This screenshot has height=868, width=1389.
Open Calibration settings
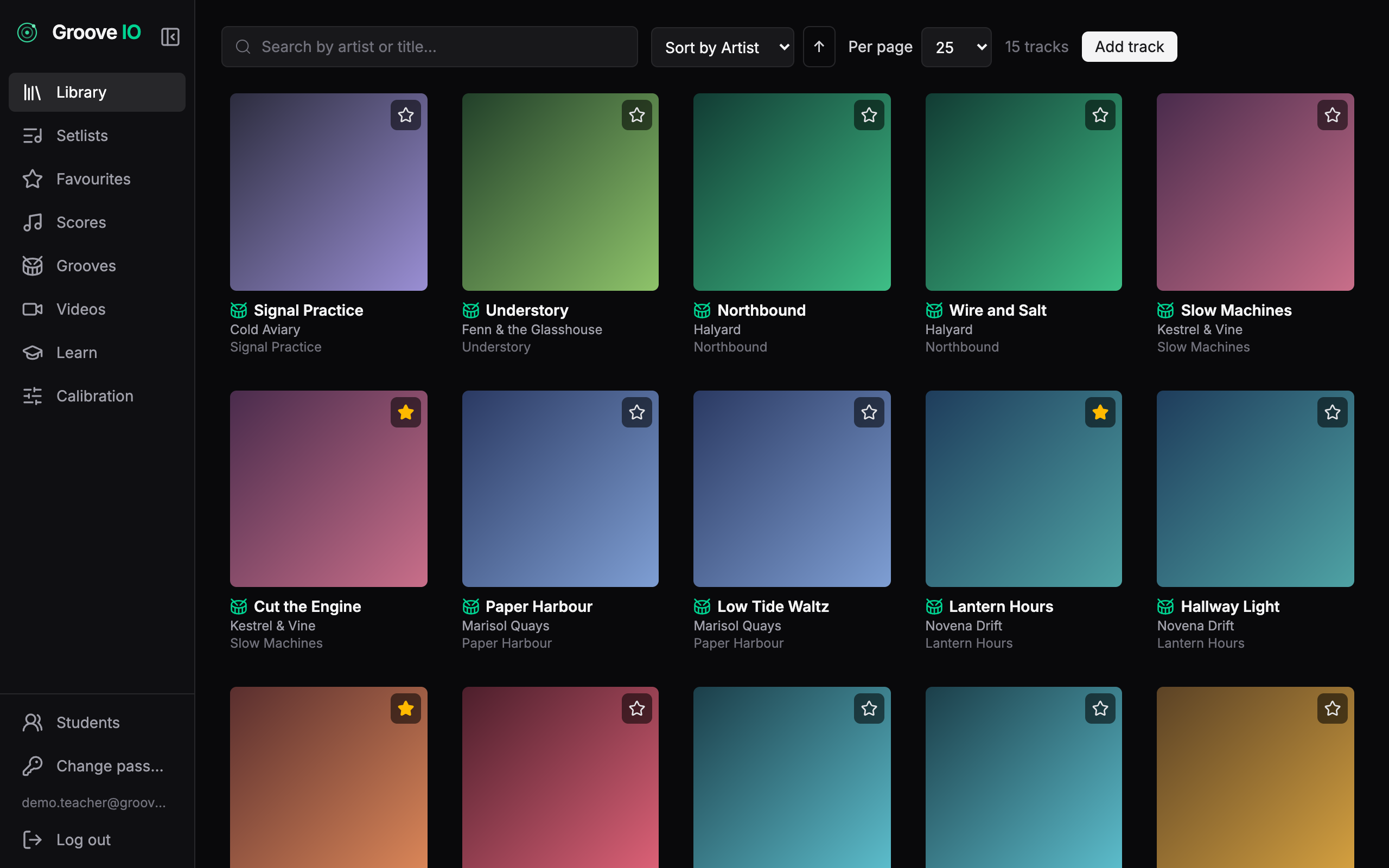point(97,396)
